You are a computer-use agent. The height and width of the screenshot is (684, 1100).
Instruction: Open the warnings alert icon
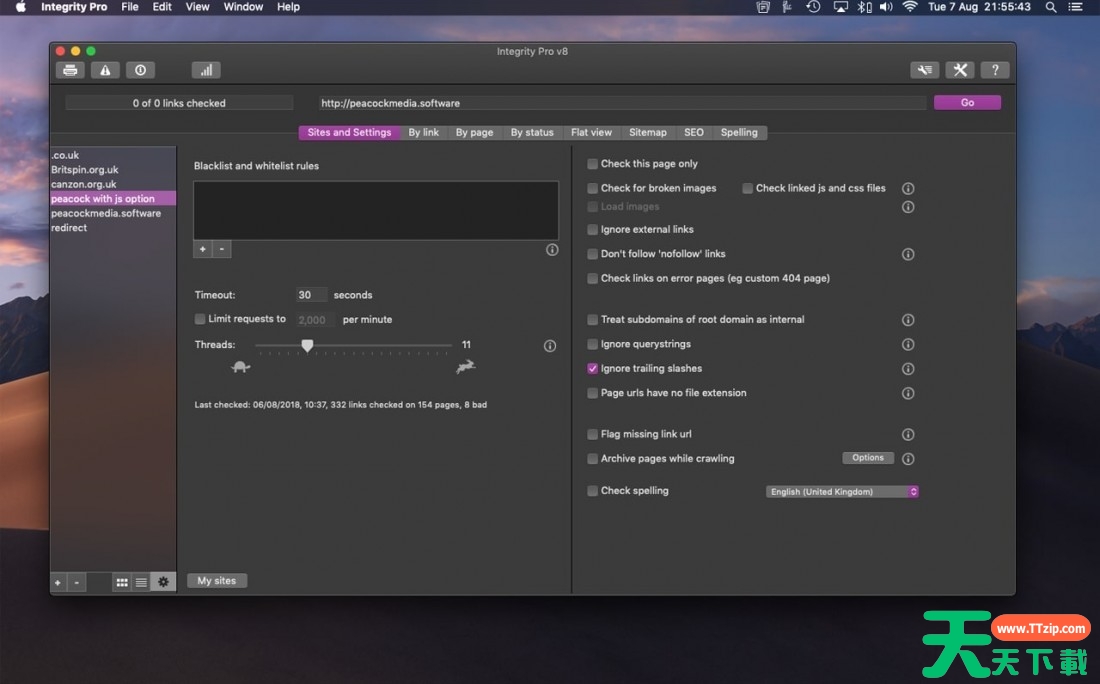click(105, 69)
